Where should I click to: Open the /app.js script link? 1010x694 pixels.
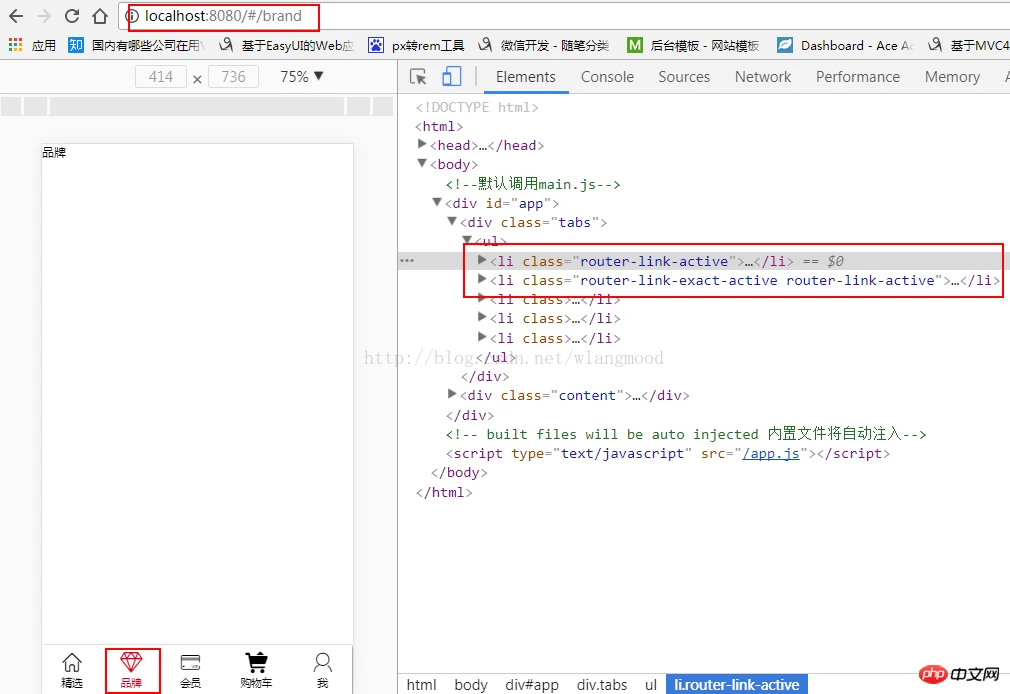coord(771,453)
